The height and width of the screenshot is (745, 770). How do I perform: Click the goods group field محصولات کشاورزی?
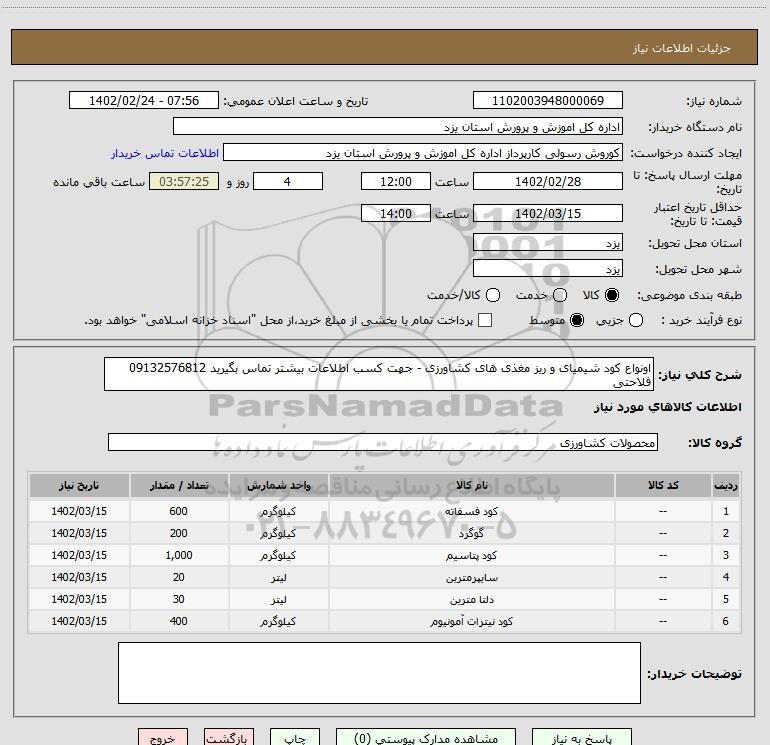[383, 442]
